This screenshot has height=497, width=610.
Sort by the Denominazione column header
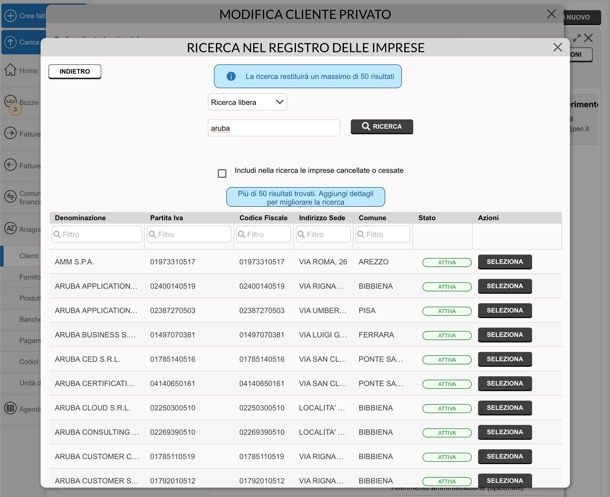click(80, 218)
